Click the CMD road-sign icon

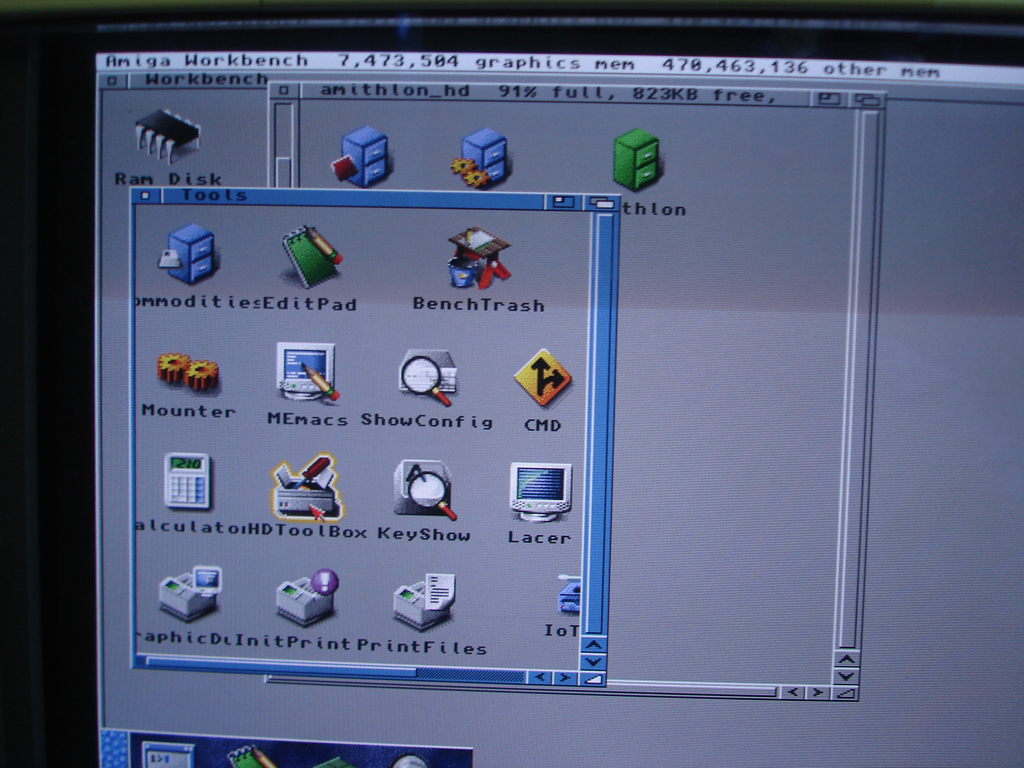click(x=543, y=377)
